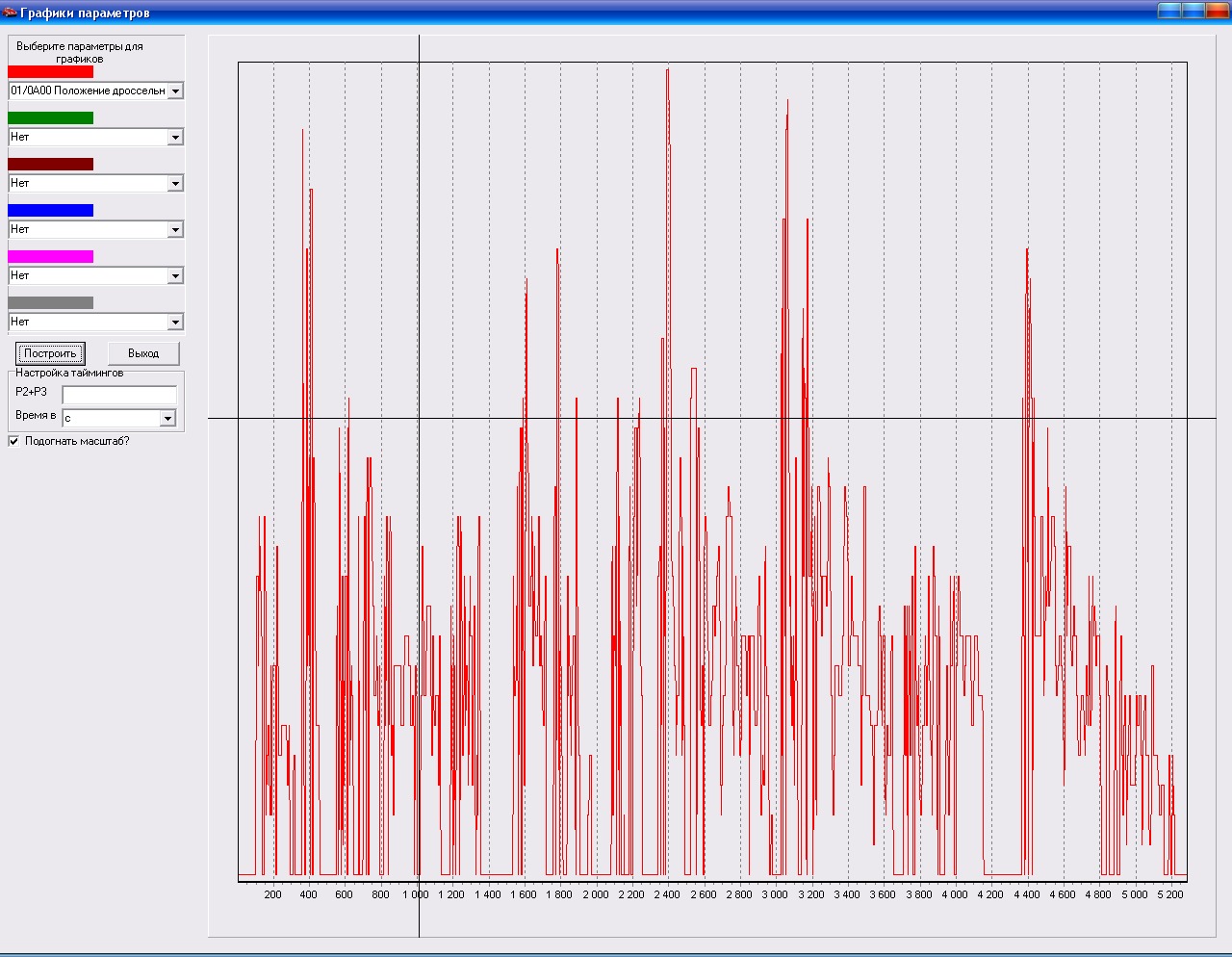The height and width of the screenshot is (957, 1232).
Task: Close the Графики параметров window
Action: click(1219, 11)
